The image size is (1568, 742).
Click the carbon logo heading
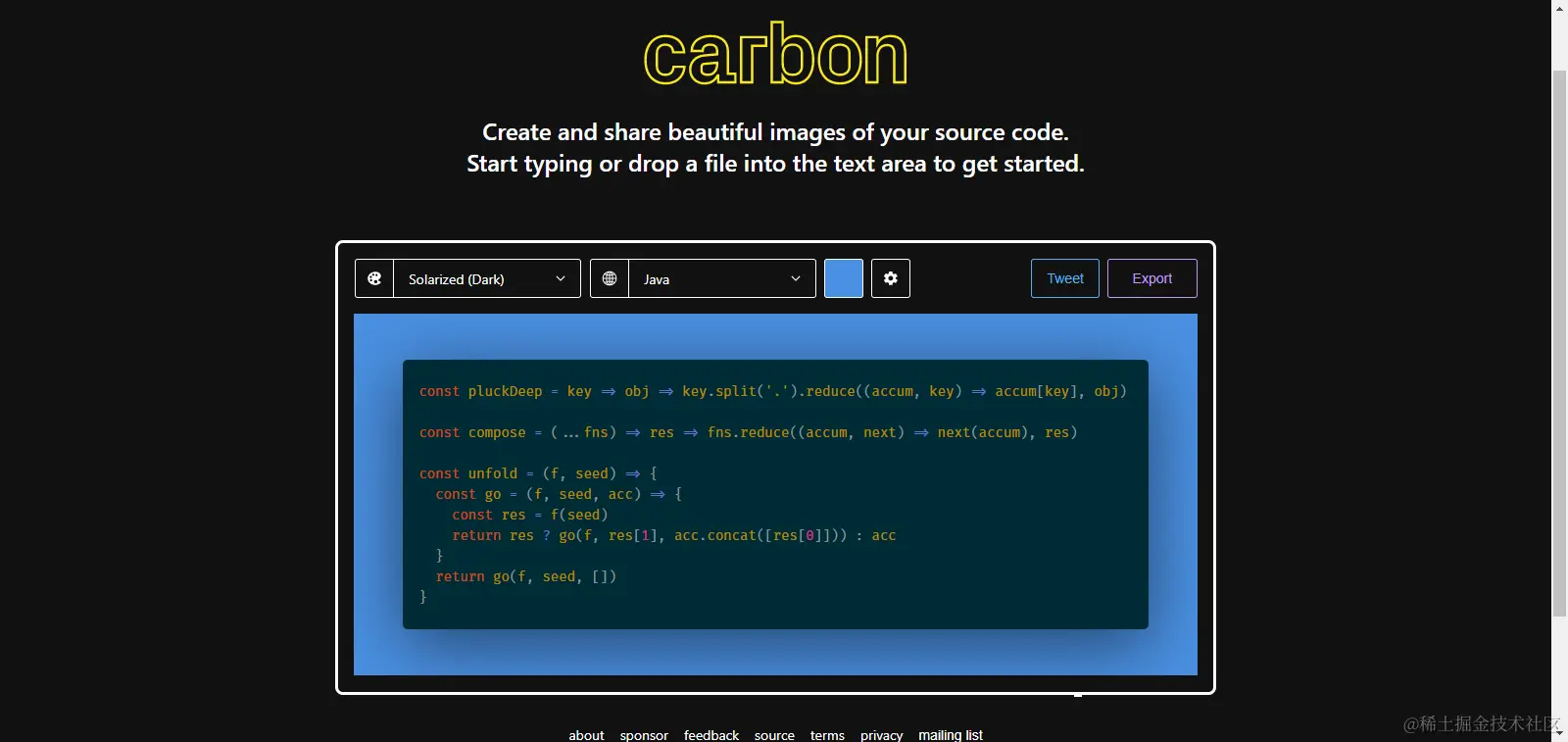(x=775, y=54)
